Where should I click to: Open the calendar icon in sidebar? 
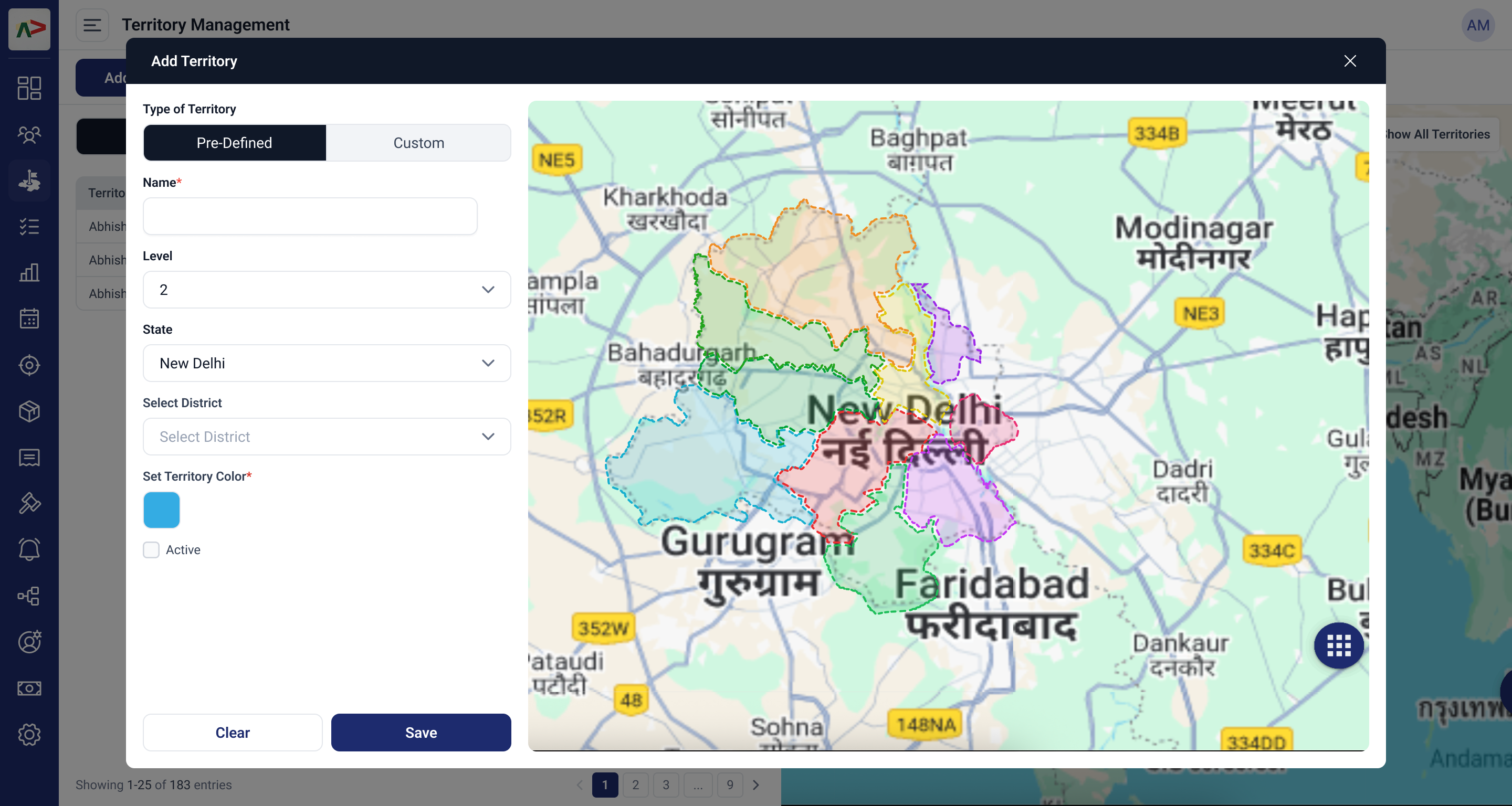click(x=29, y=319)
